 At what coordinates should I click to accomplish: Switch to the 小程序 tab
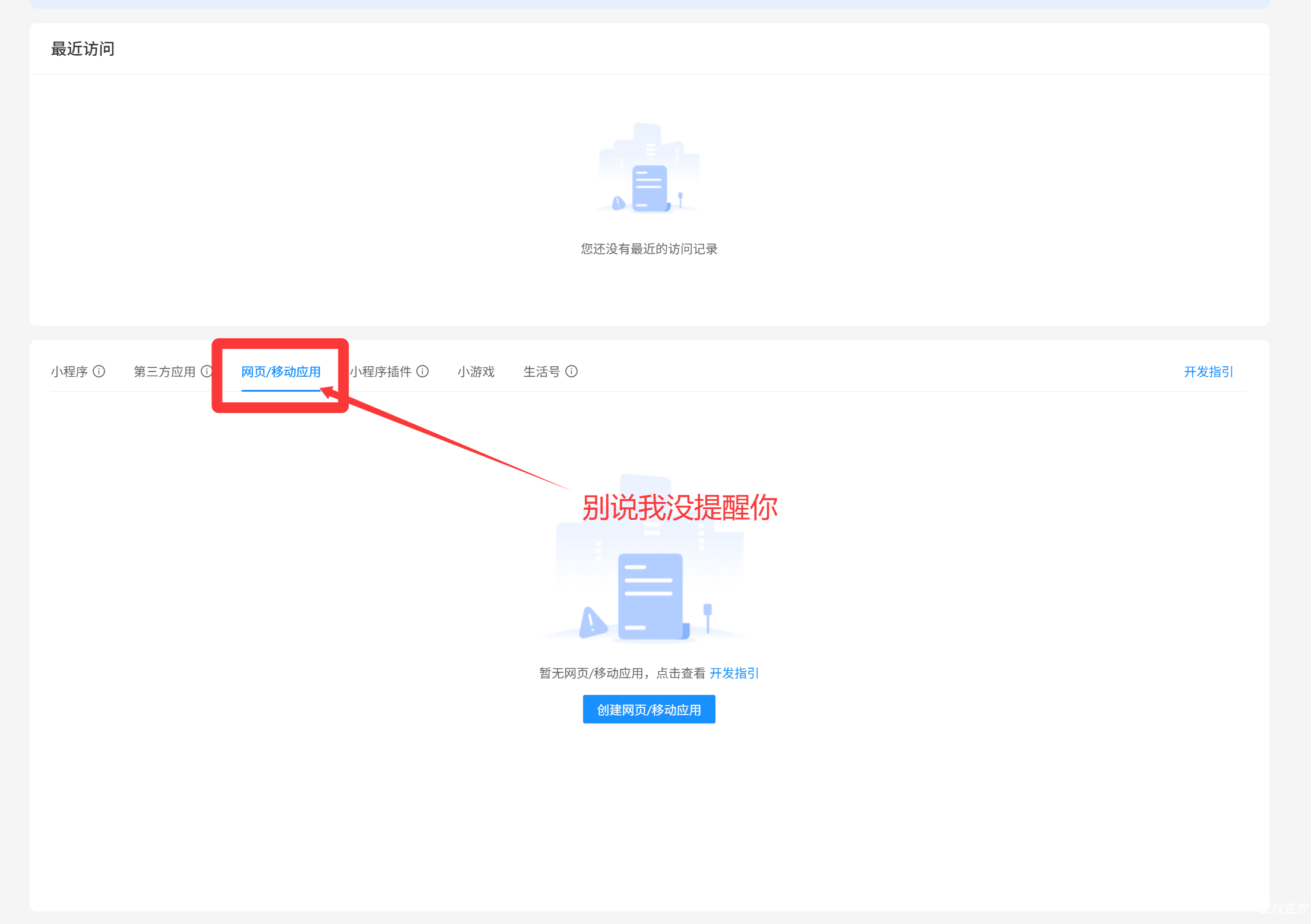click(x=69, y=372)
